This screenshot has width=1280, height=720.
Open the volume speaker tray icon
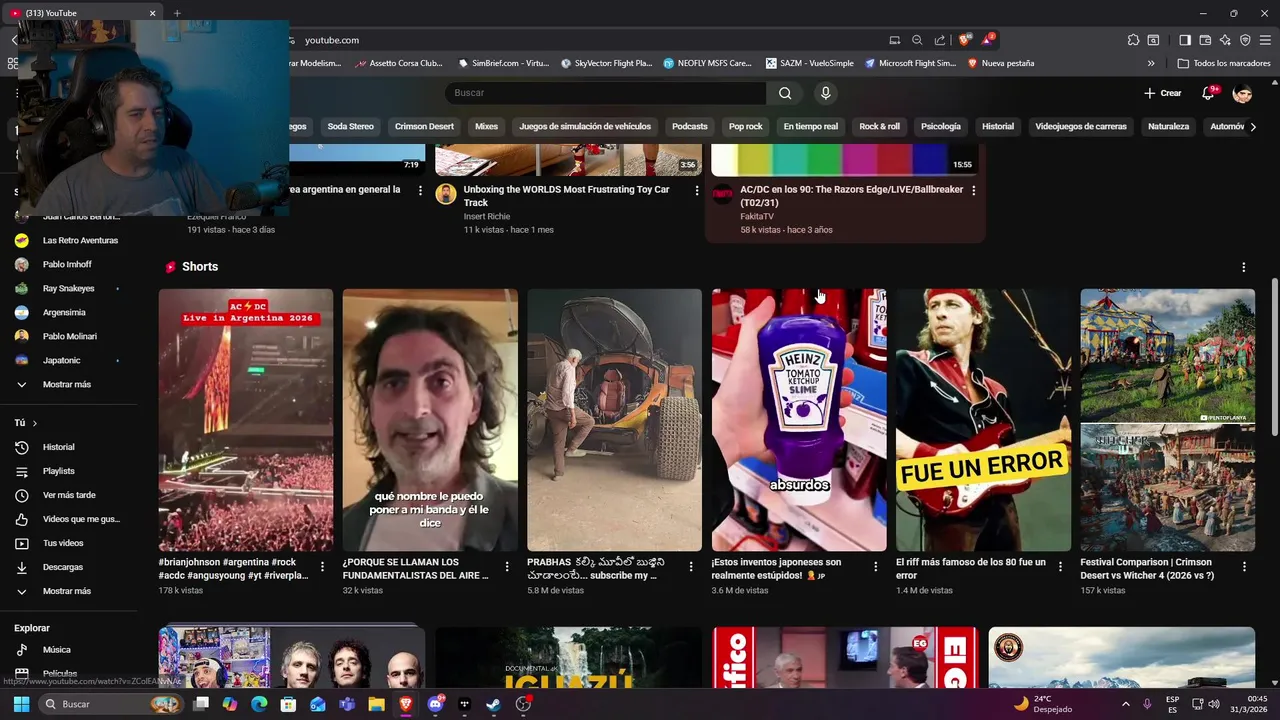(x=1214, y=704)
